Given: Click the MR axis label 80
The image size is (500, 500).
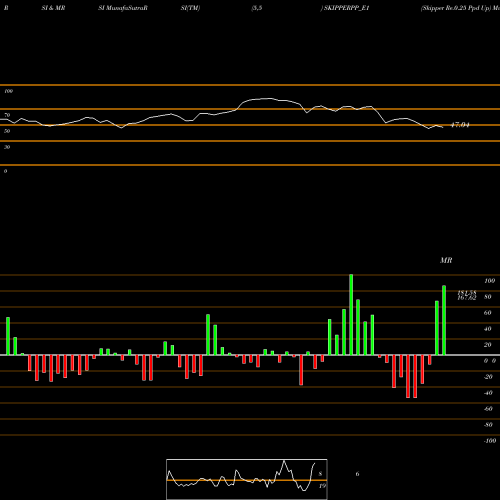Looking at the screenshot, I should click(x=487, y=297).
